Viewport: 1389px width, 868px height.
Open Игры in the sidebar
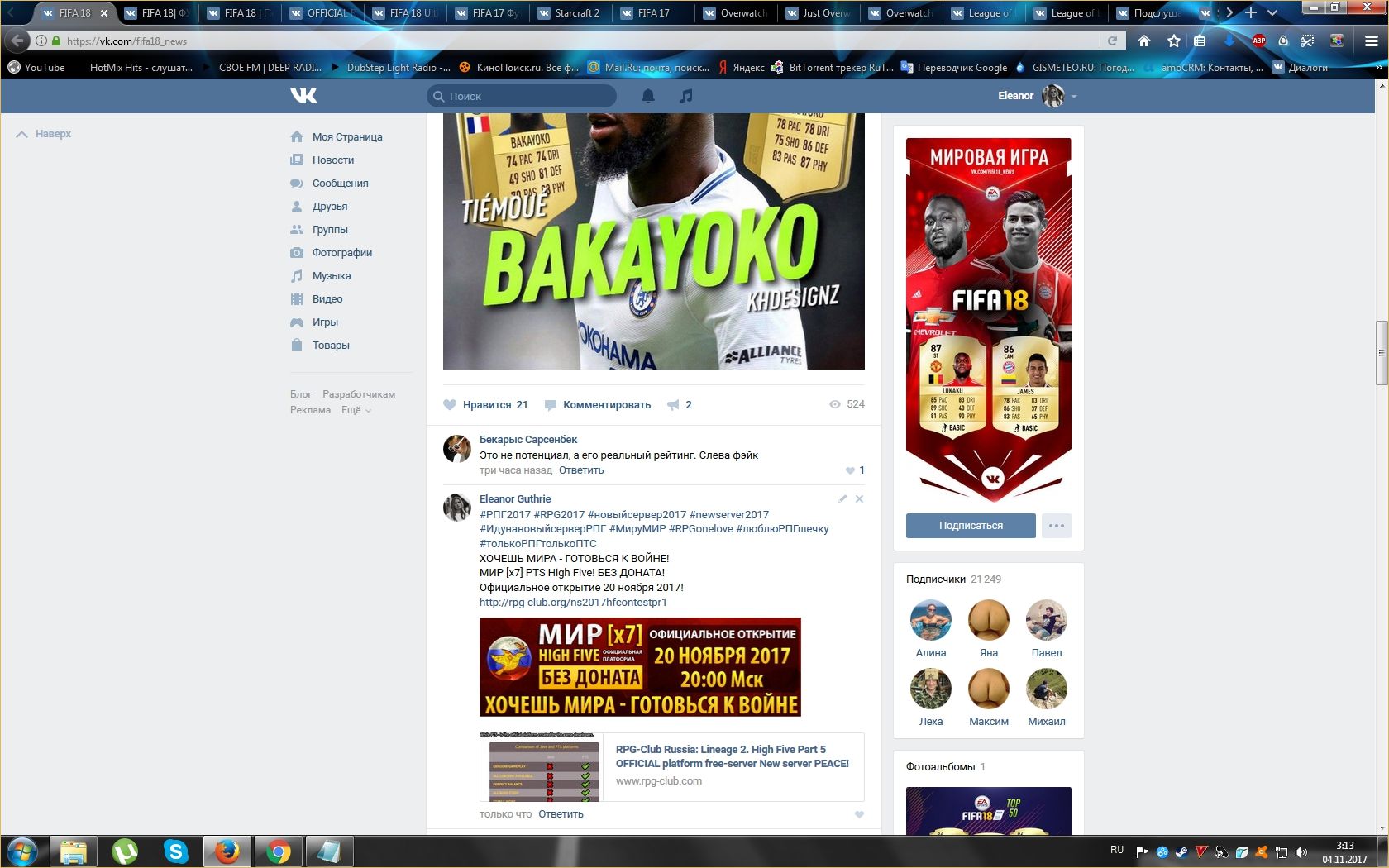314,322
